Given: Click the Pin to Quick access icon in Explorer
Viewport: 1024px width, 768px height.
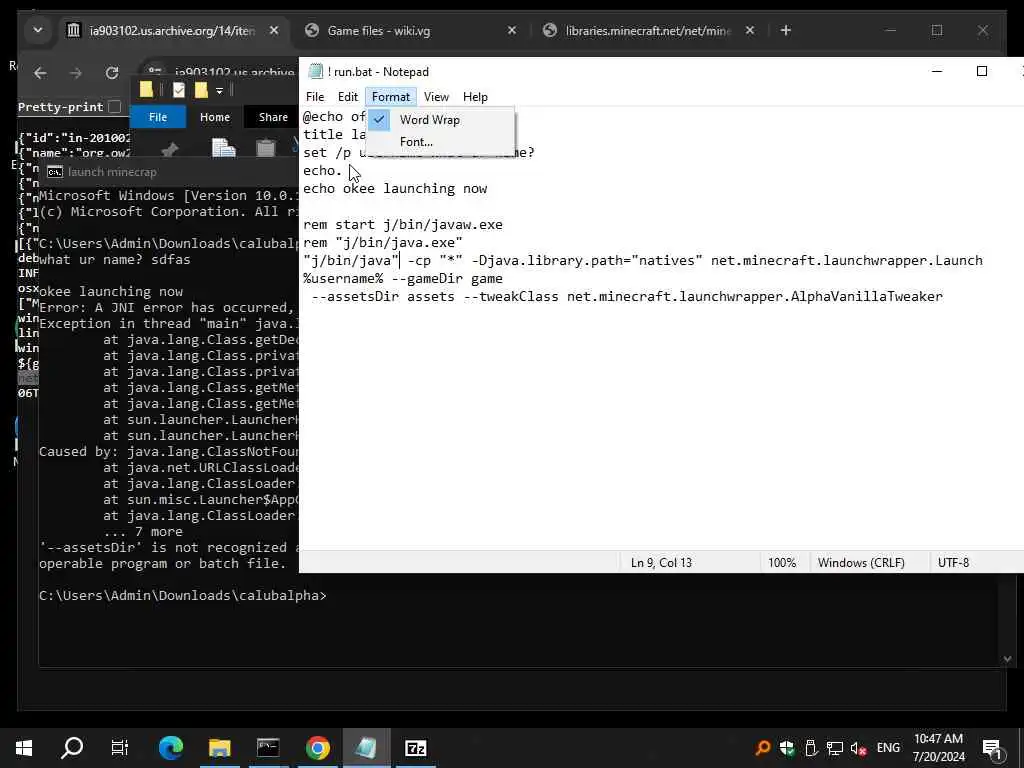Looking at the screenshot, I should pyautogui.click(x=170, y=150).
